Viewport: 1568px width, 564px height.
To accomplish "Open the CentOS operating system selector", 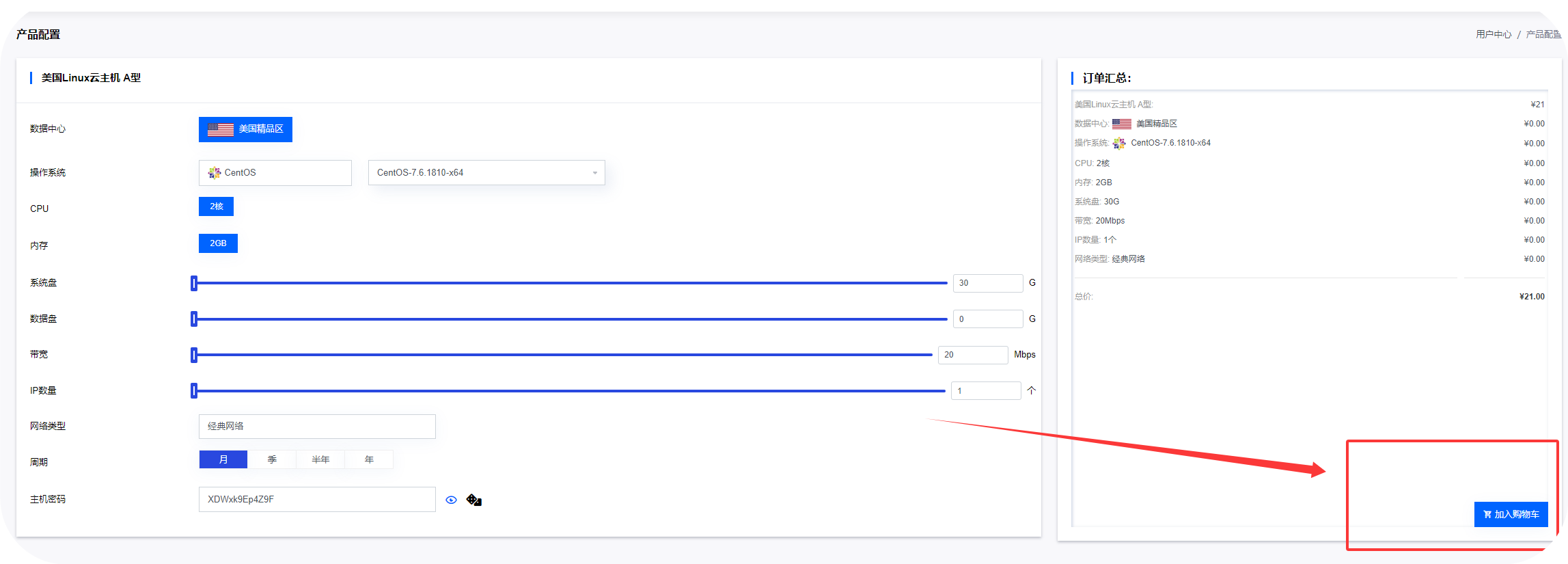I will 275,173.
